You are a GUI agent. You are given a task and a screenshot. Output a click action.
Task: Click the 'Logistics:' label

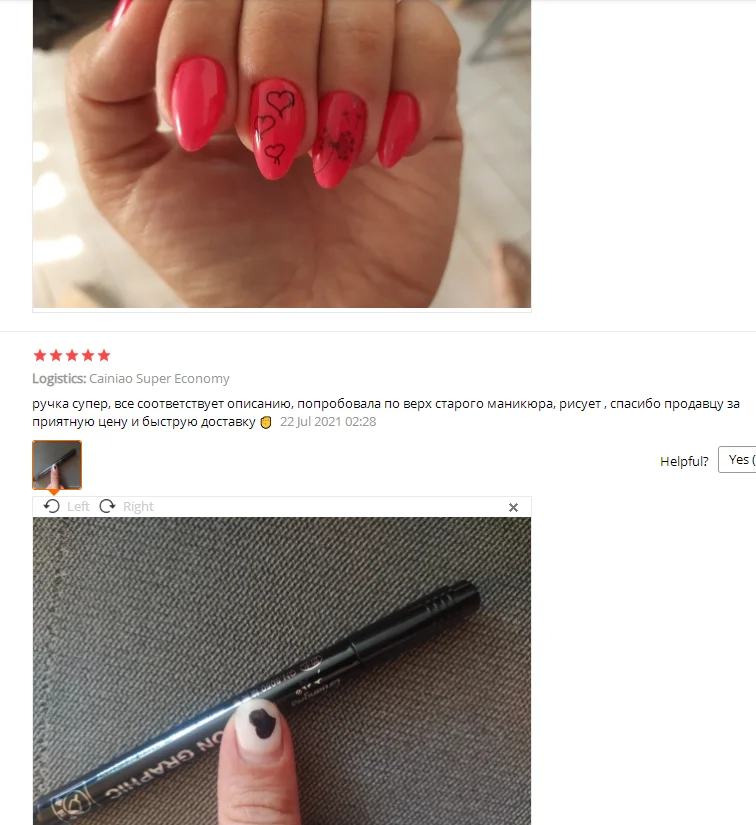[x=59, y=379]
